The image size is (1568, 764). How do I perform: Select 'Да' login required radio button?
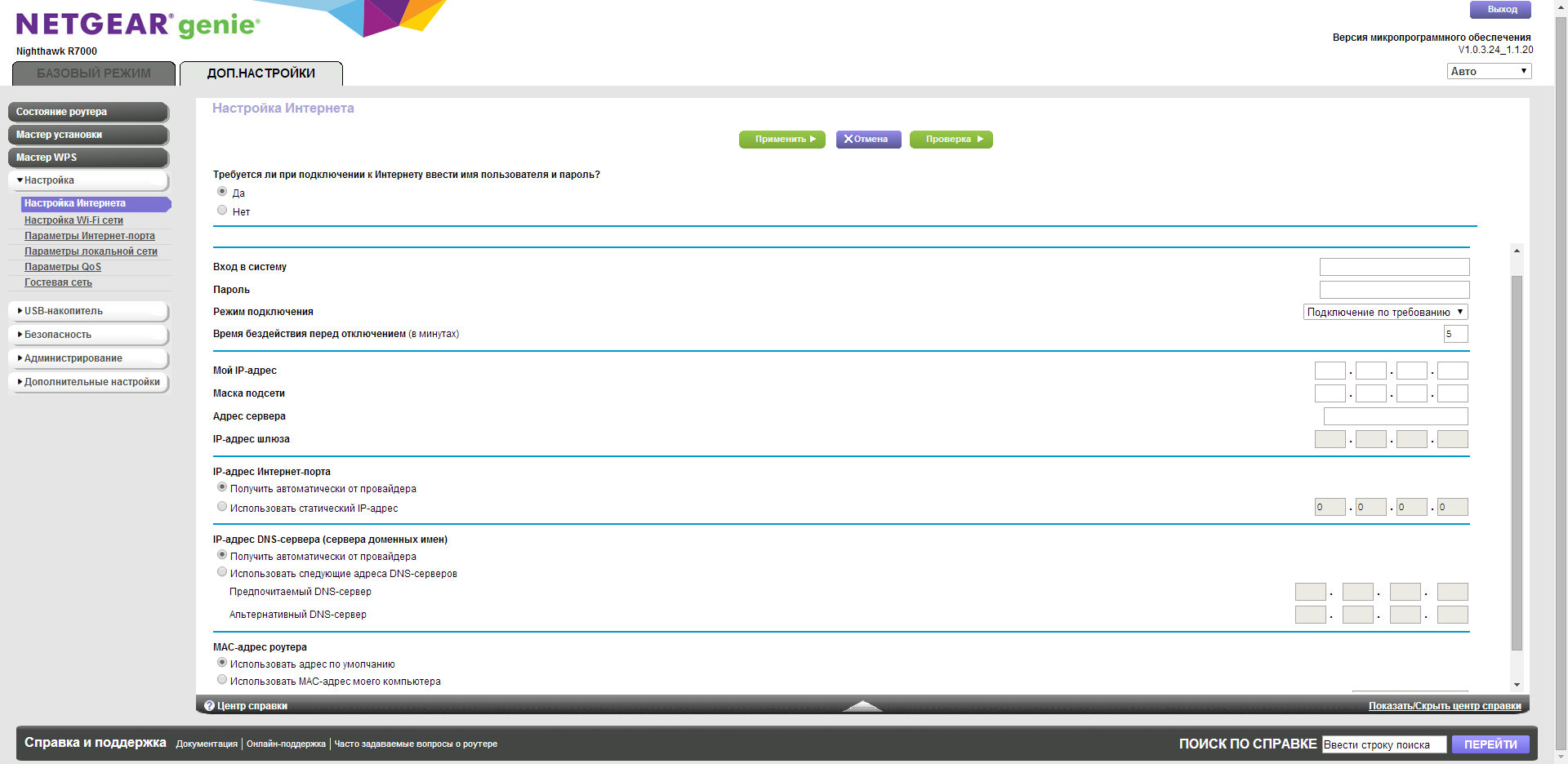222,192
